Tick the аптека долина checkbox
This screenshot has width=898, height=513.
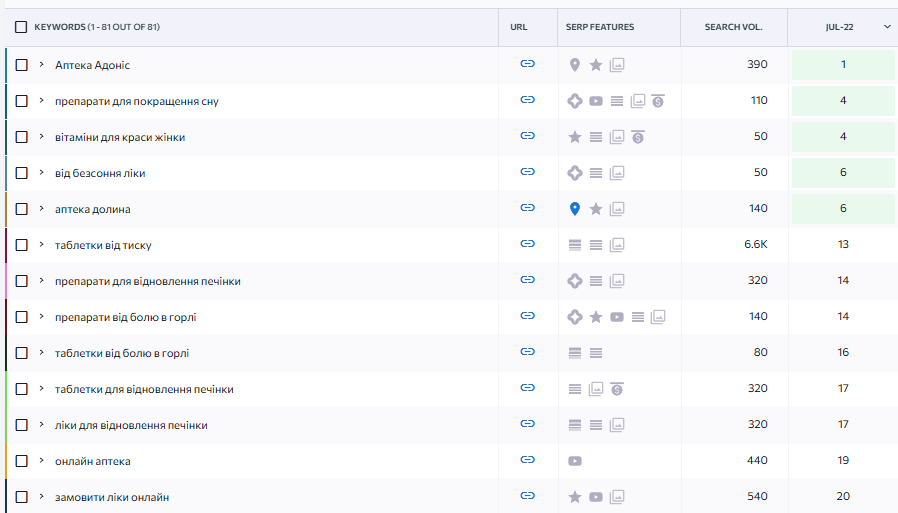click(x=21, y=209)
